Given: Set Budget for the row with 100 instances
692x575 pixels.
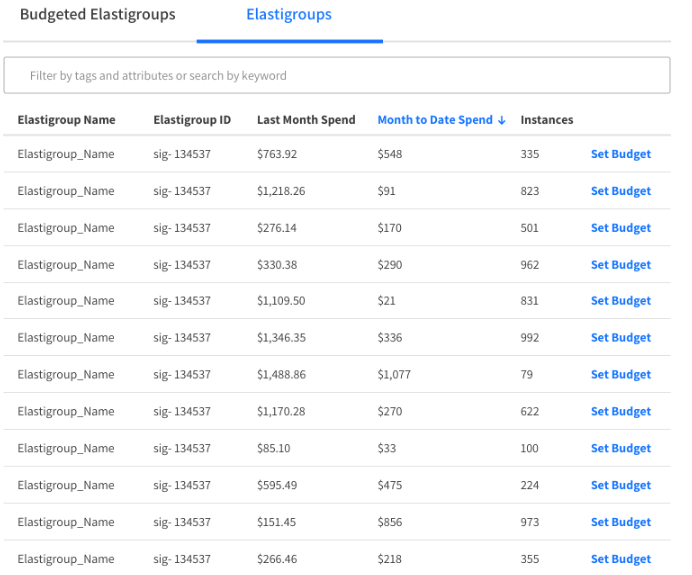Looking at the screenshot, I should [620, 448].
